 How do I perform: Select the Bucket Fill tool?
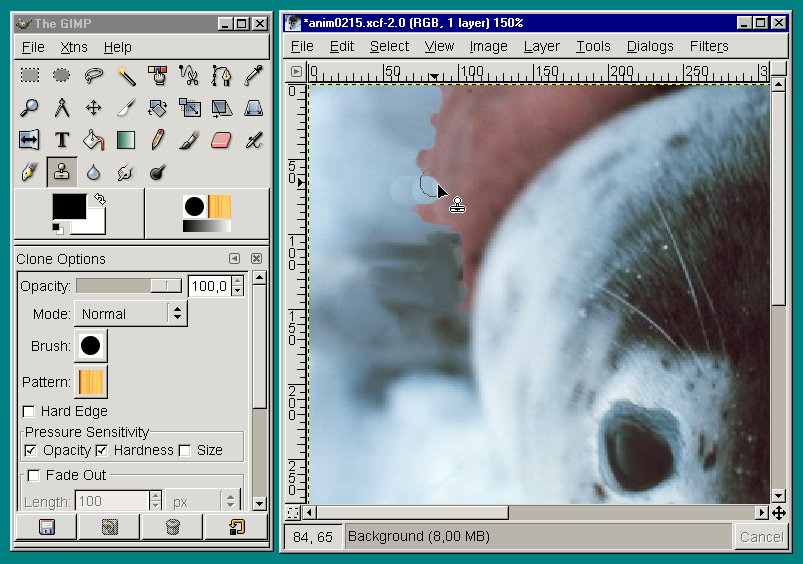pyautogui.click(x=94, y=140)
